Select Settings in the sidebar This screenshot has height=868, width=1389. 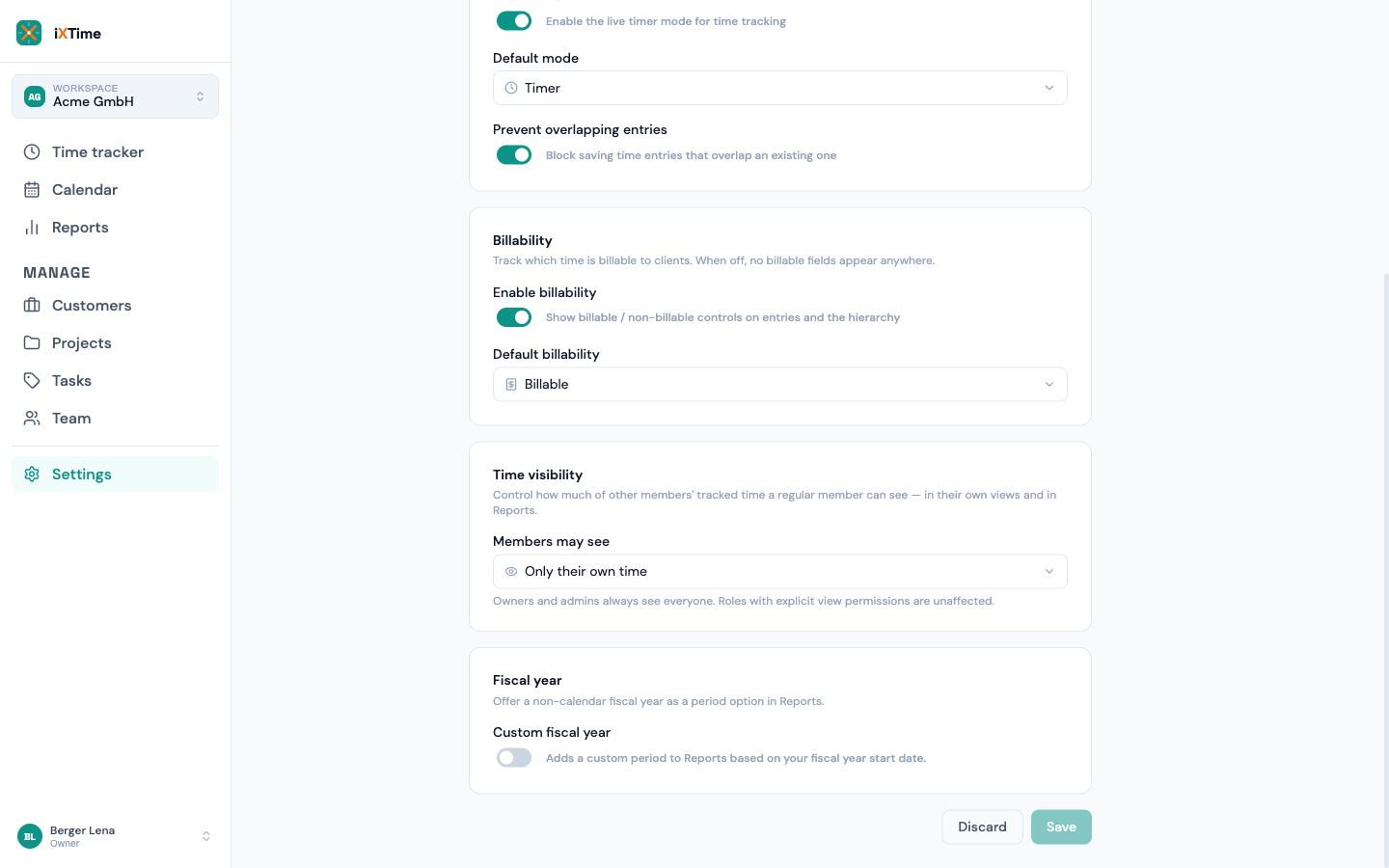115,475
